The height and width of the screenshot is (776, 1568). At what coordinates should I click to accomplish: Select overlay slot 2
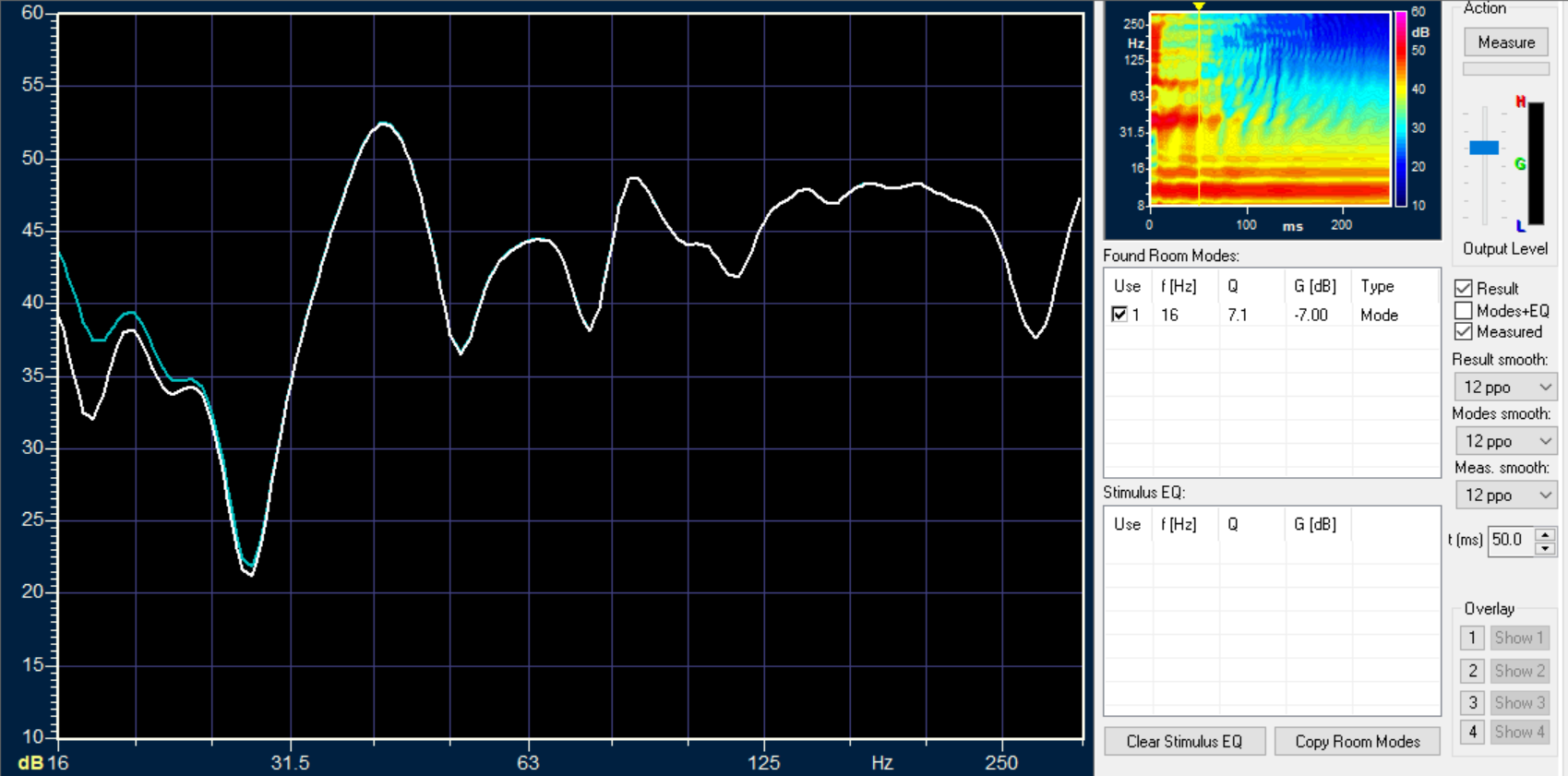(x=1472, y=671)
